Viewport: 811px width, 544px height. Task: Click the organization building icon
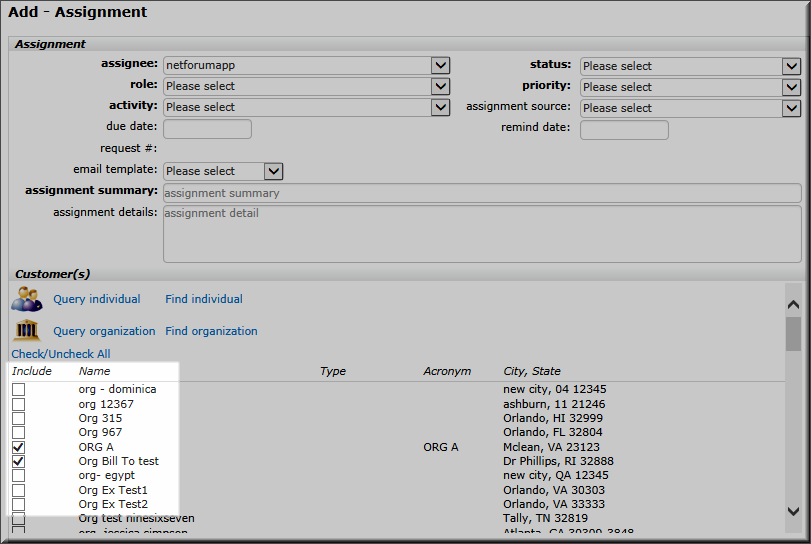pos(26,331)
